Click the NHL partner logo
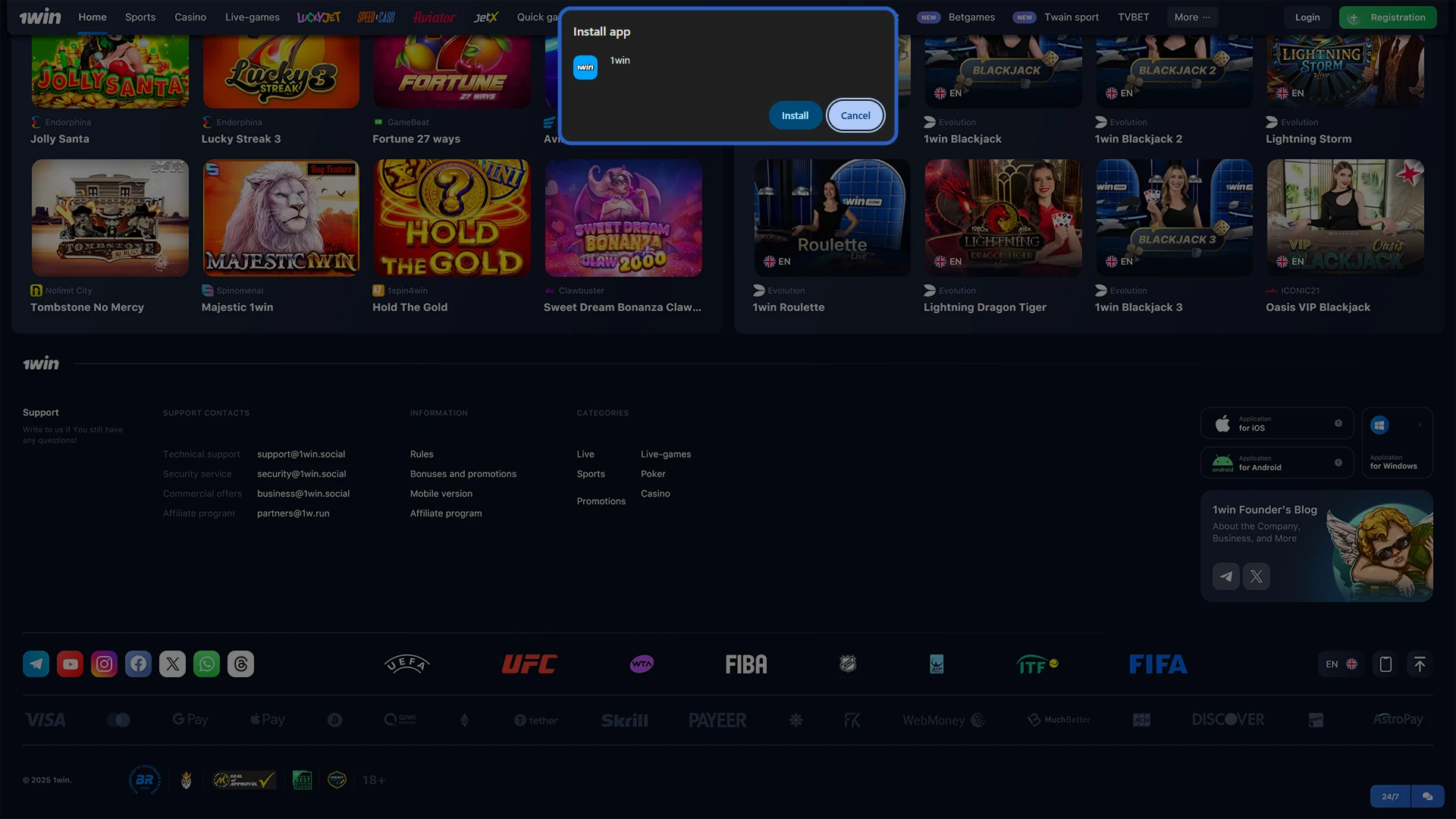This screenshot has height=819, width=1456. 848,664
